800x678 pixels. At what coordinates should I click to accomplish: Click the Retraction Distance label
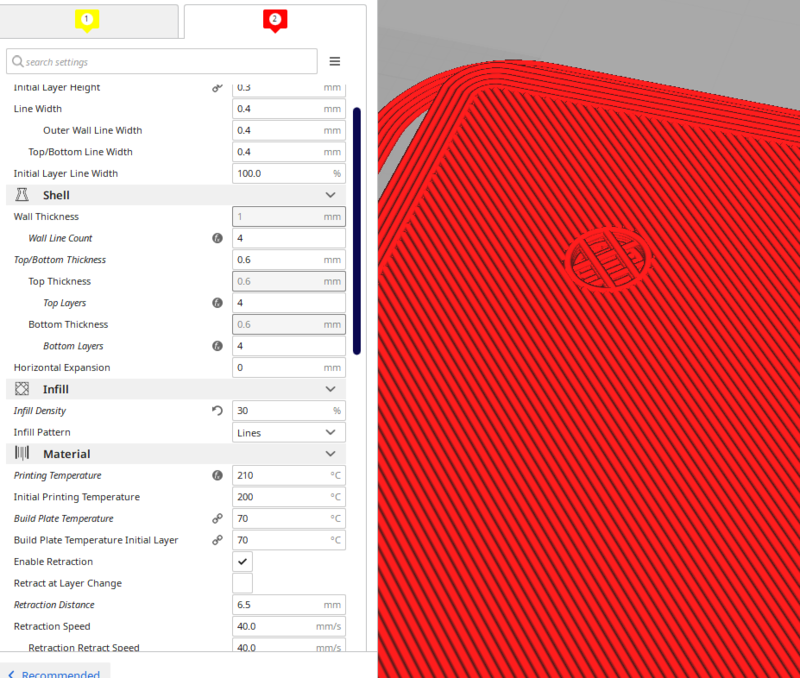pyautogui.click(x=54, y=605)
